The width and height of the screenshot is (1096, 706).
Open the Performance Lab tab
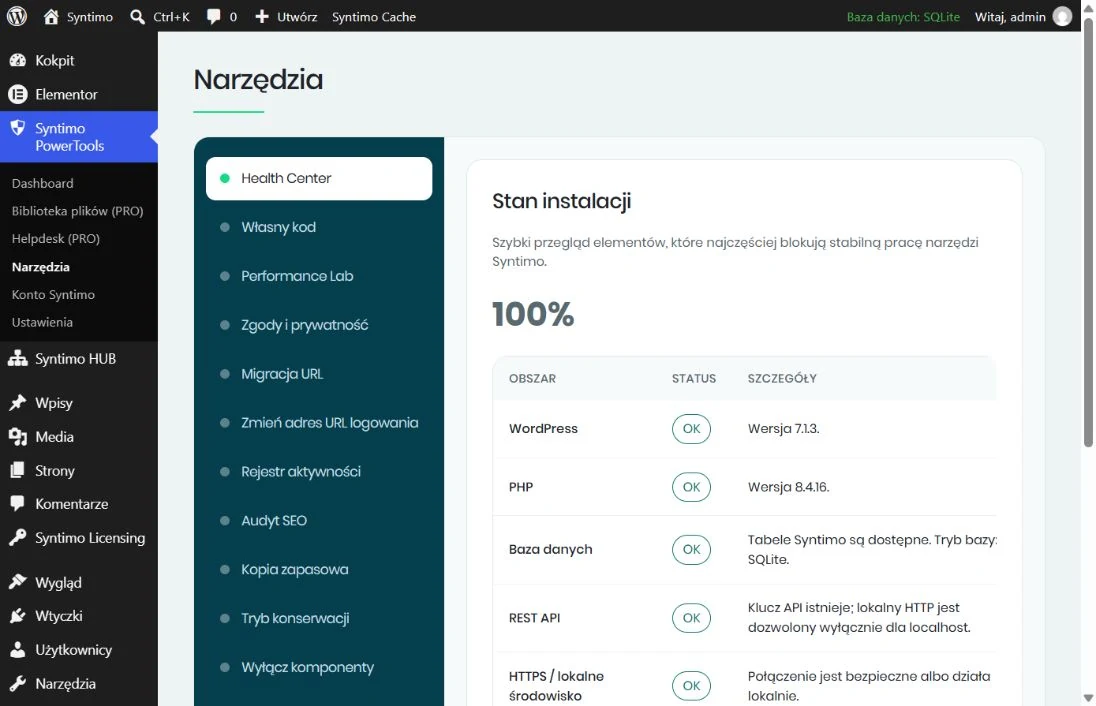(319, 276)
